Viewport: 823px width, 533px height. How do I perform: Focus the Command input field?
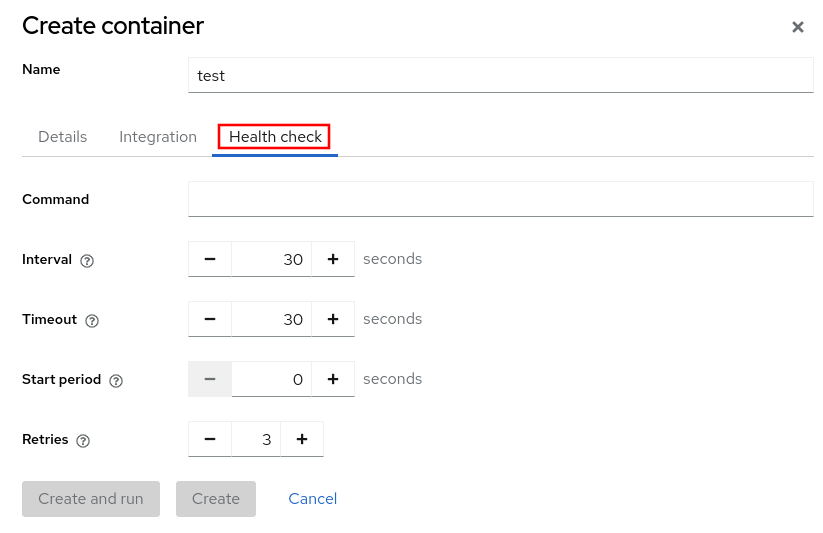[x=500, y=199]
